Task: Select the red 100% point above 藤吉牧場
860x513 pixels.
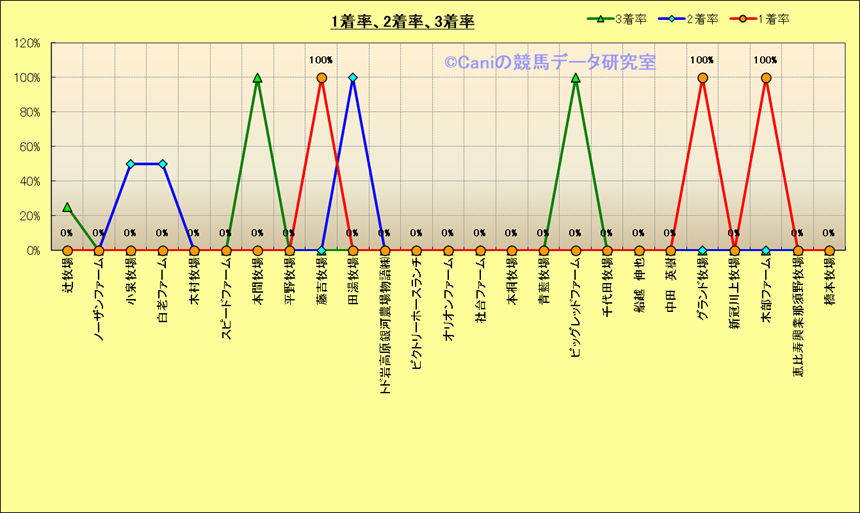Action: click(321, 78)
